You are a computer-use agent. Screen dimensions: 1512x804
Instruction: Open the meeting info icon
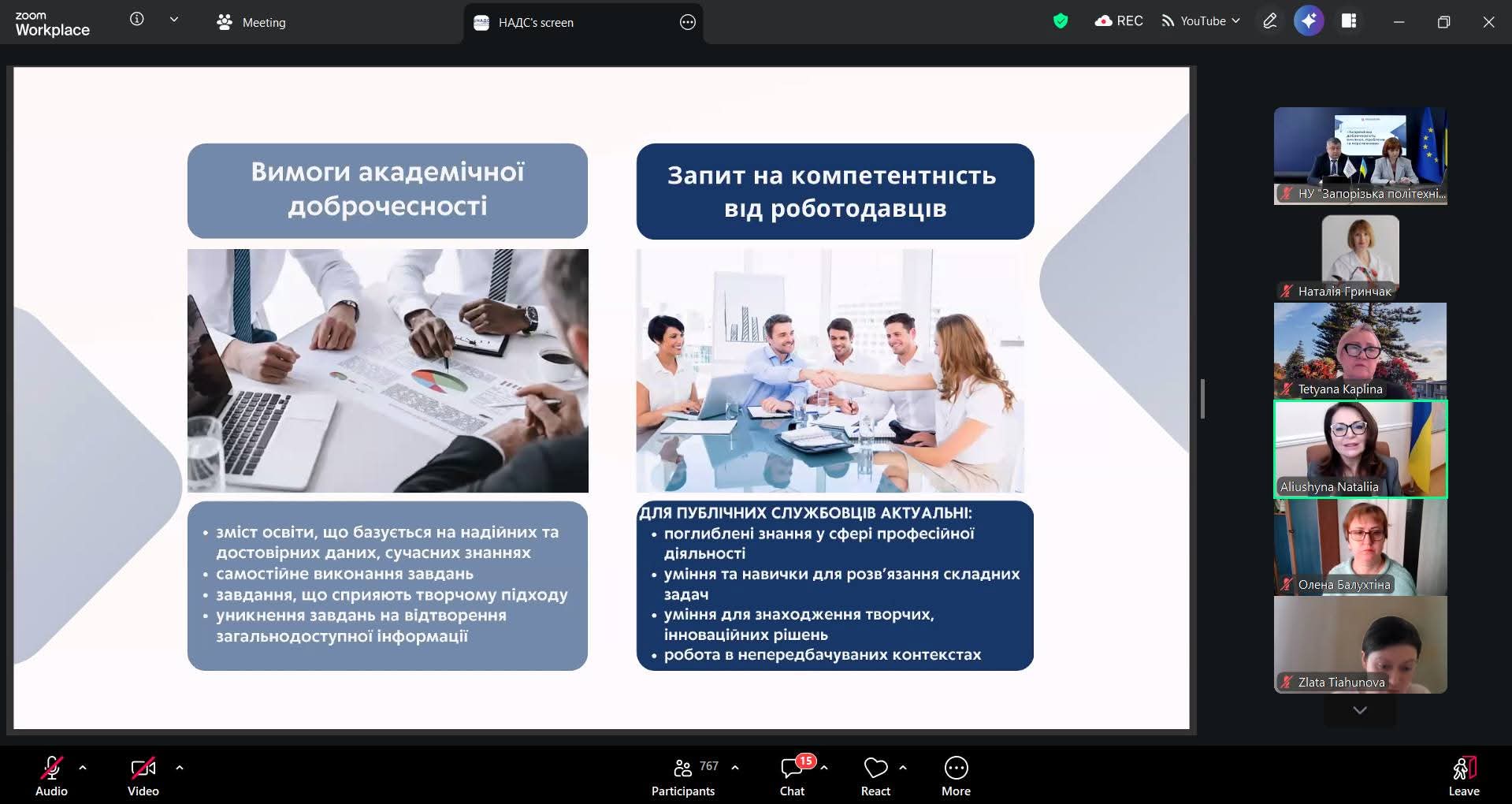[x=137, y=20]
